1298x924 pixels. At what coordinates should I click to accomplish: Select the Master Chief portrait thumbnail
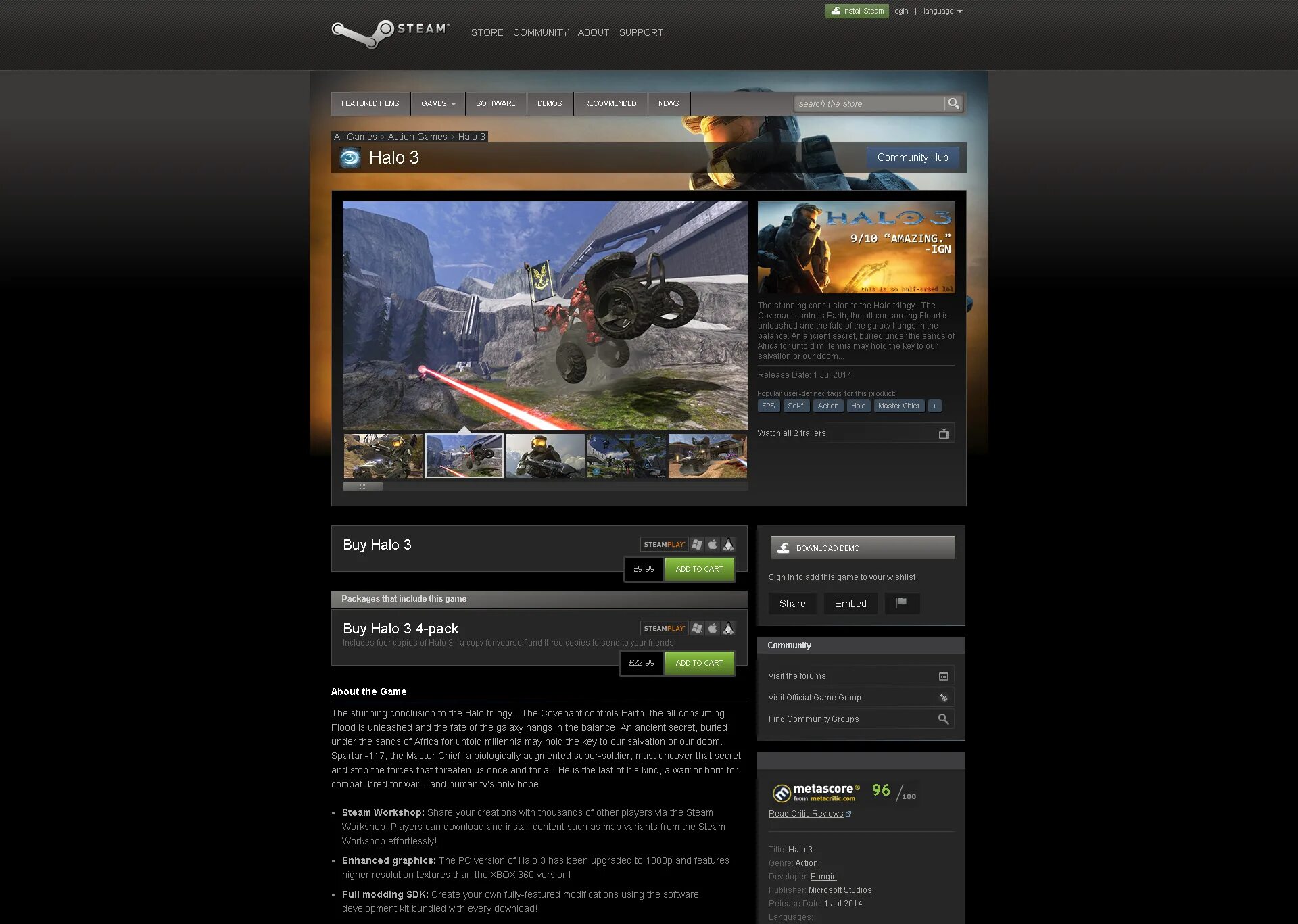545,456
